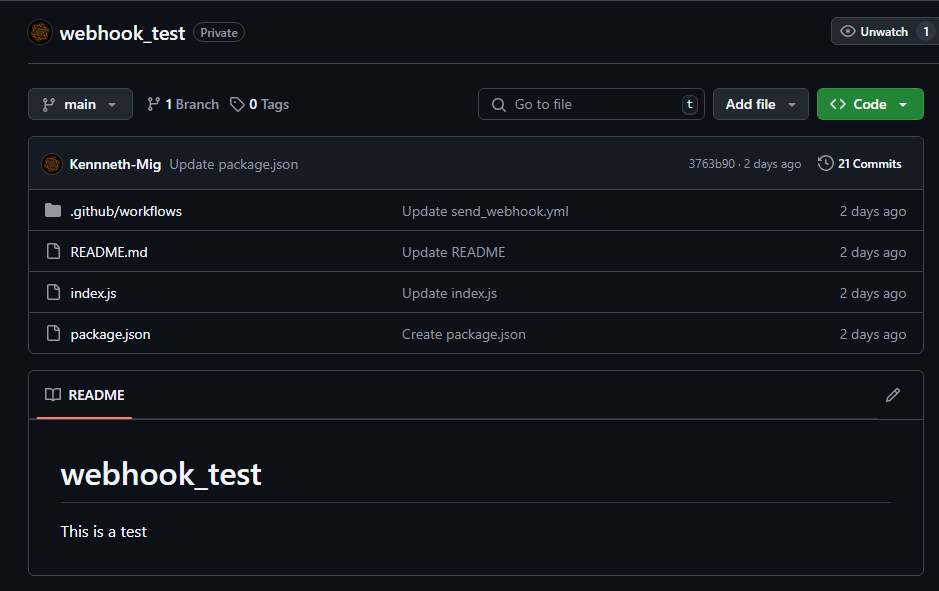Image resolution: width=939 pixels, height=591 pixels.
Task: Open the Create package.json commit message
Action: 464,334
